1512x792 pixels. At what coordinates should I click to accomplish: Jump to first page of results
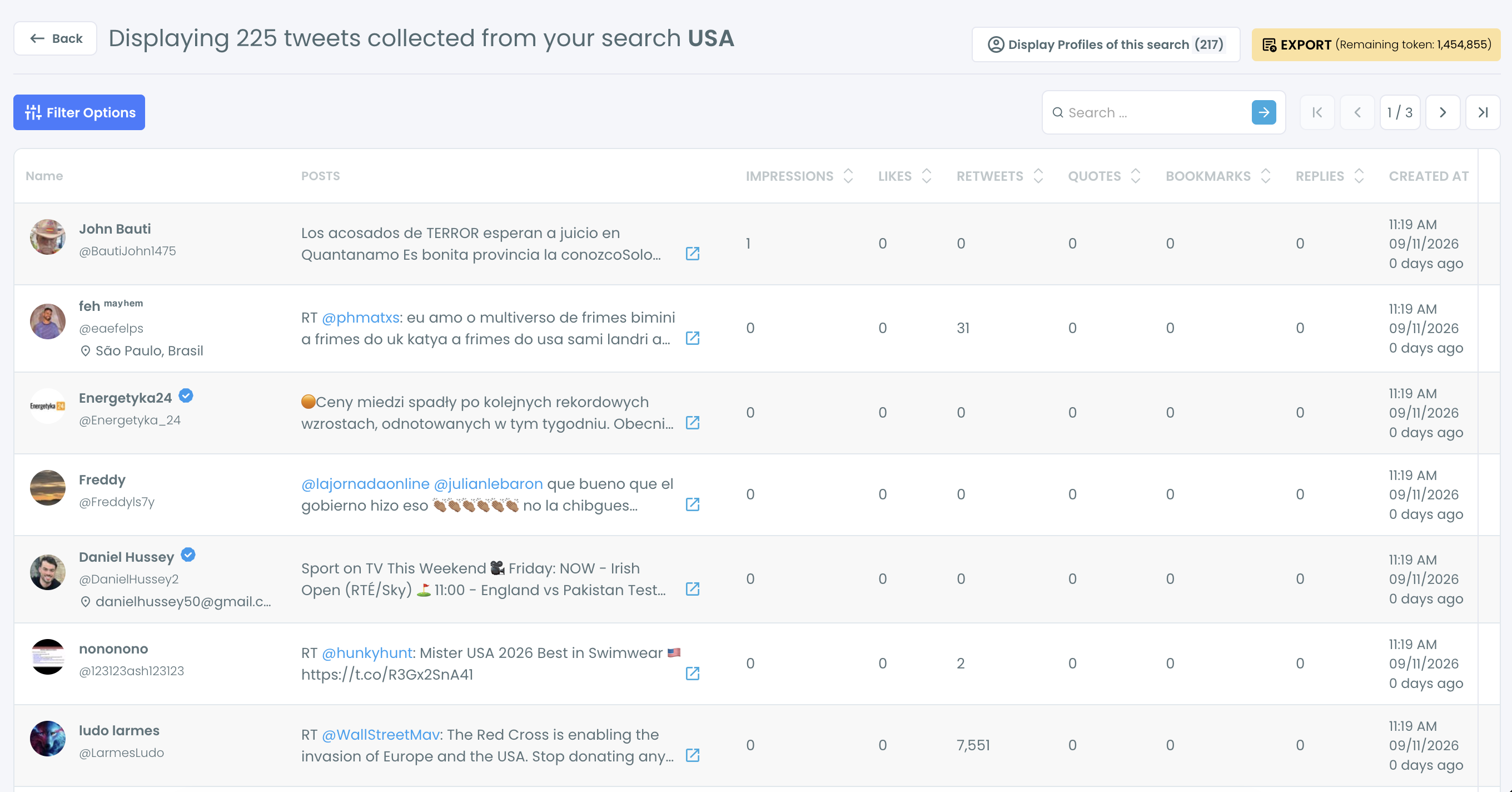1317,112
